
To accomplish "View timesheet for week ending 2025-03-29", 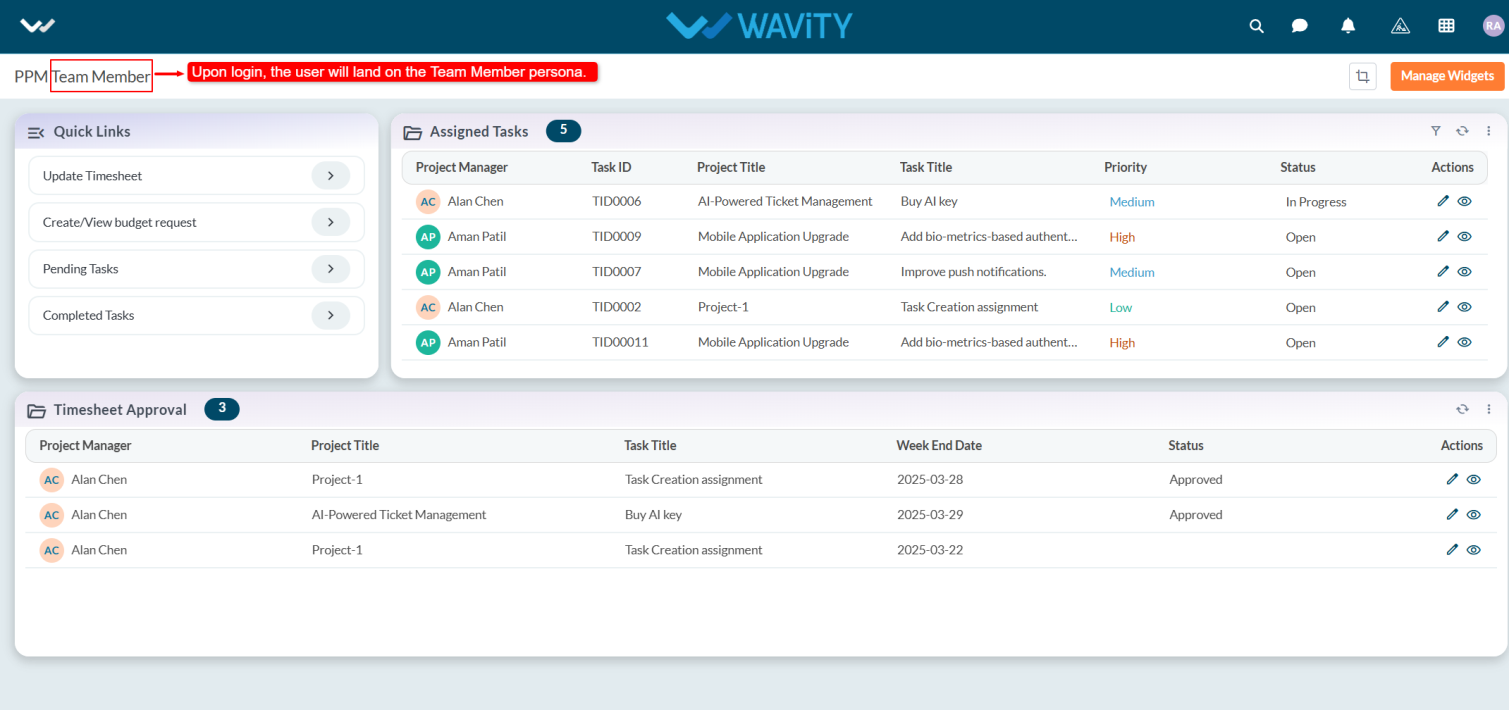I will click(1473, 514).
